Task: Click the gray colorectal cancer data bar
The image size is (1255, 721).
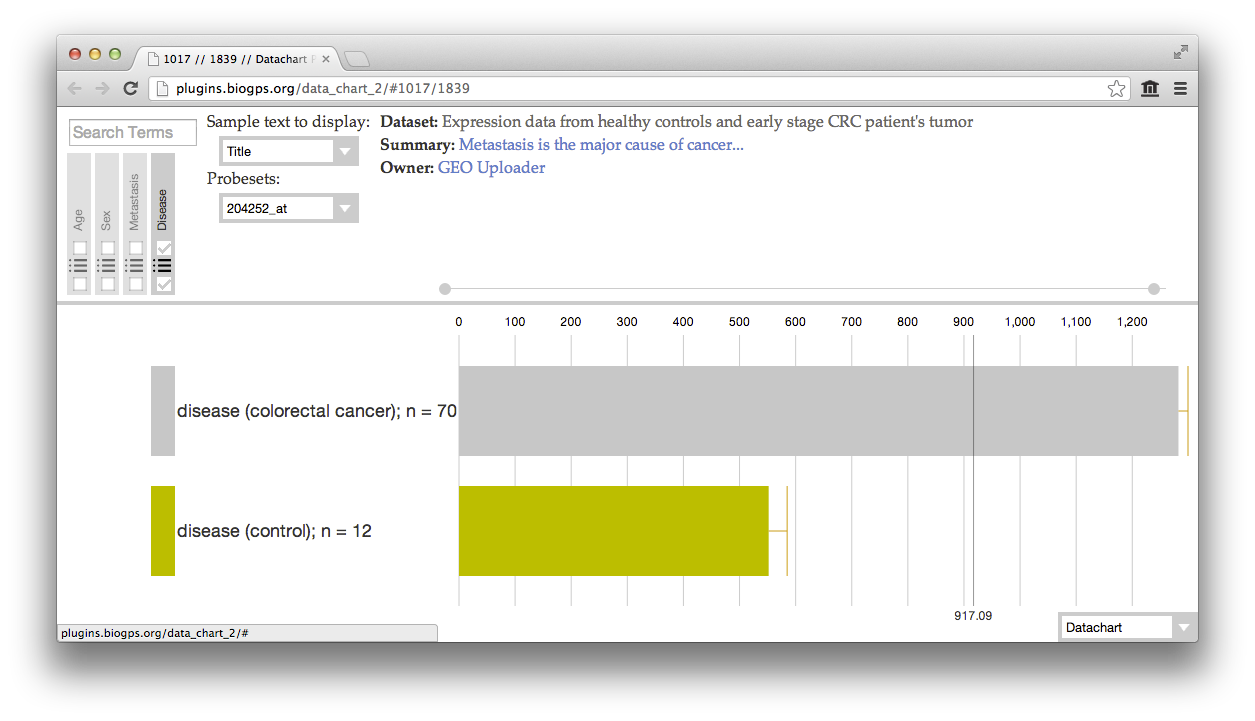Action: (819, 411)
